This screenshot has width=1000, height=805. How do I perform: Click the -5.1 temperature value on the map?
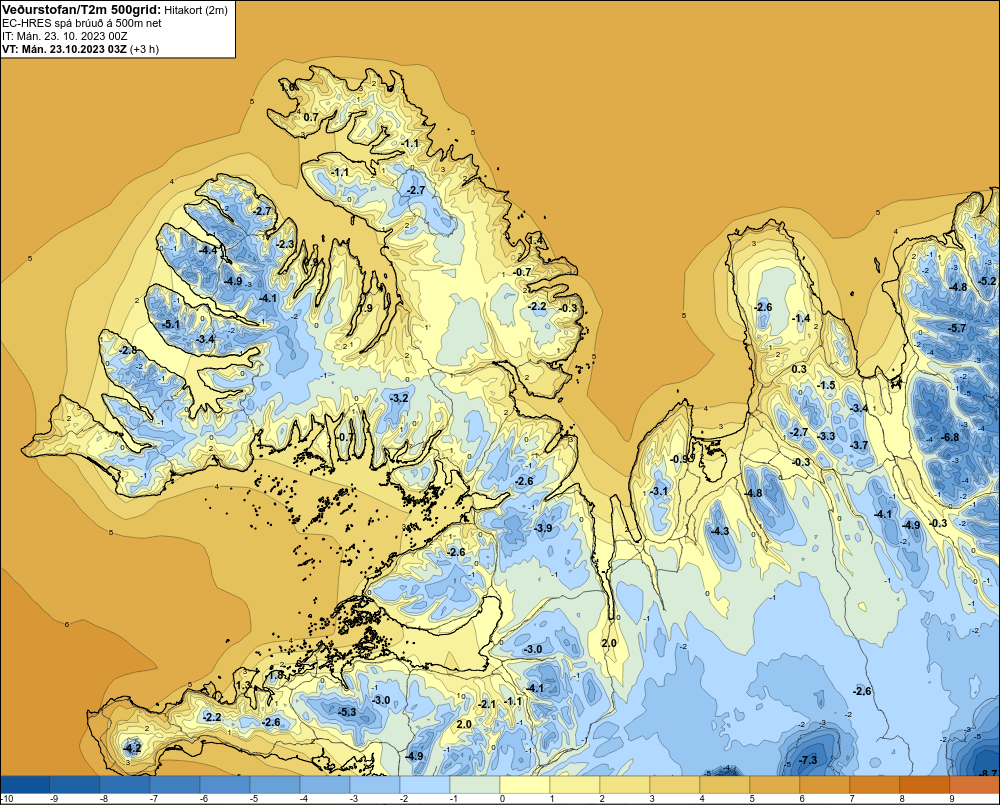(x=170, y=324)
